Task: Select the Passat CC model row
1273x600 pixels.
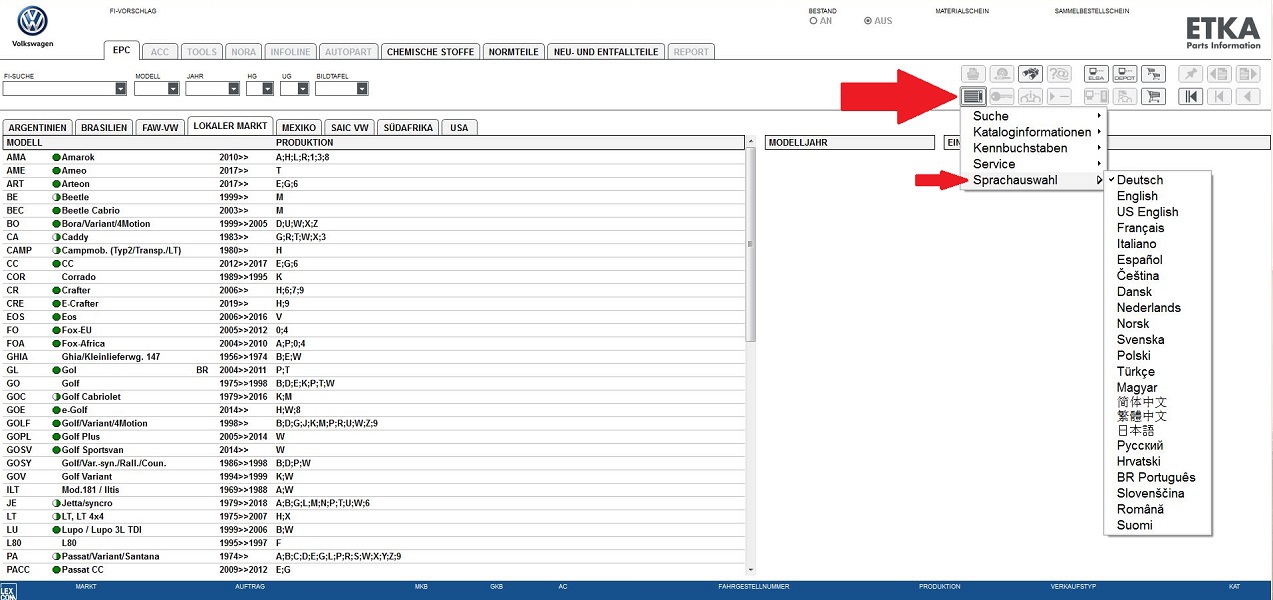Action: 374,570
